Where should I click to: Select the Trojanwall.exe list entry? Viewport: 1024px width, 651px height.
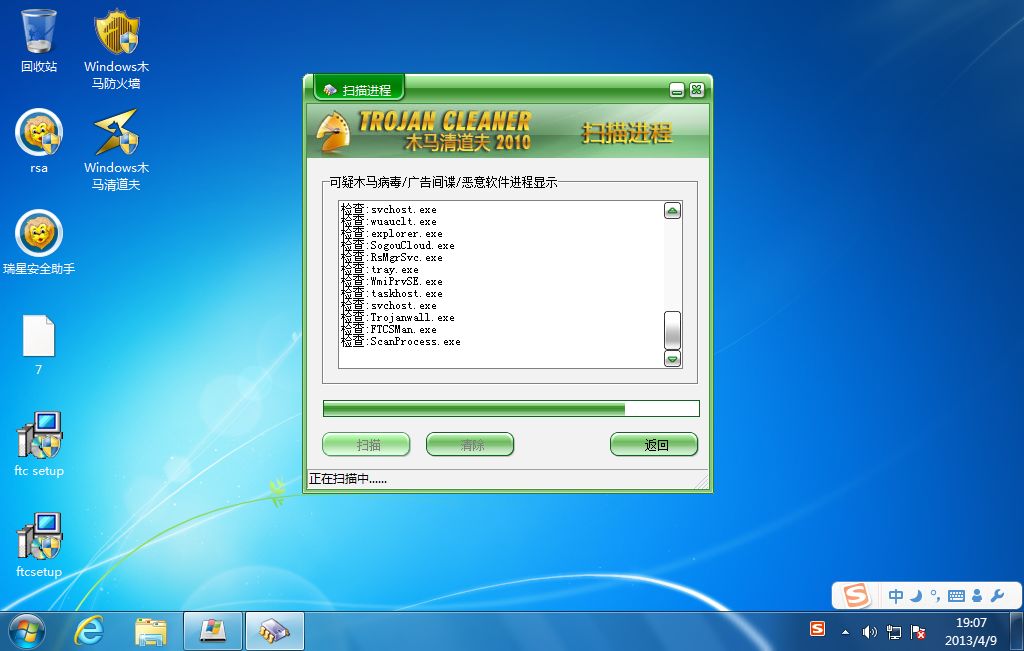(398, 317)
